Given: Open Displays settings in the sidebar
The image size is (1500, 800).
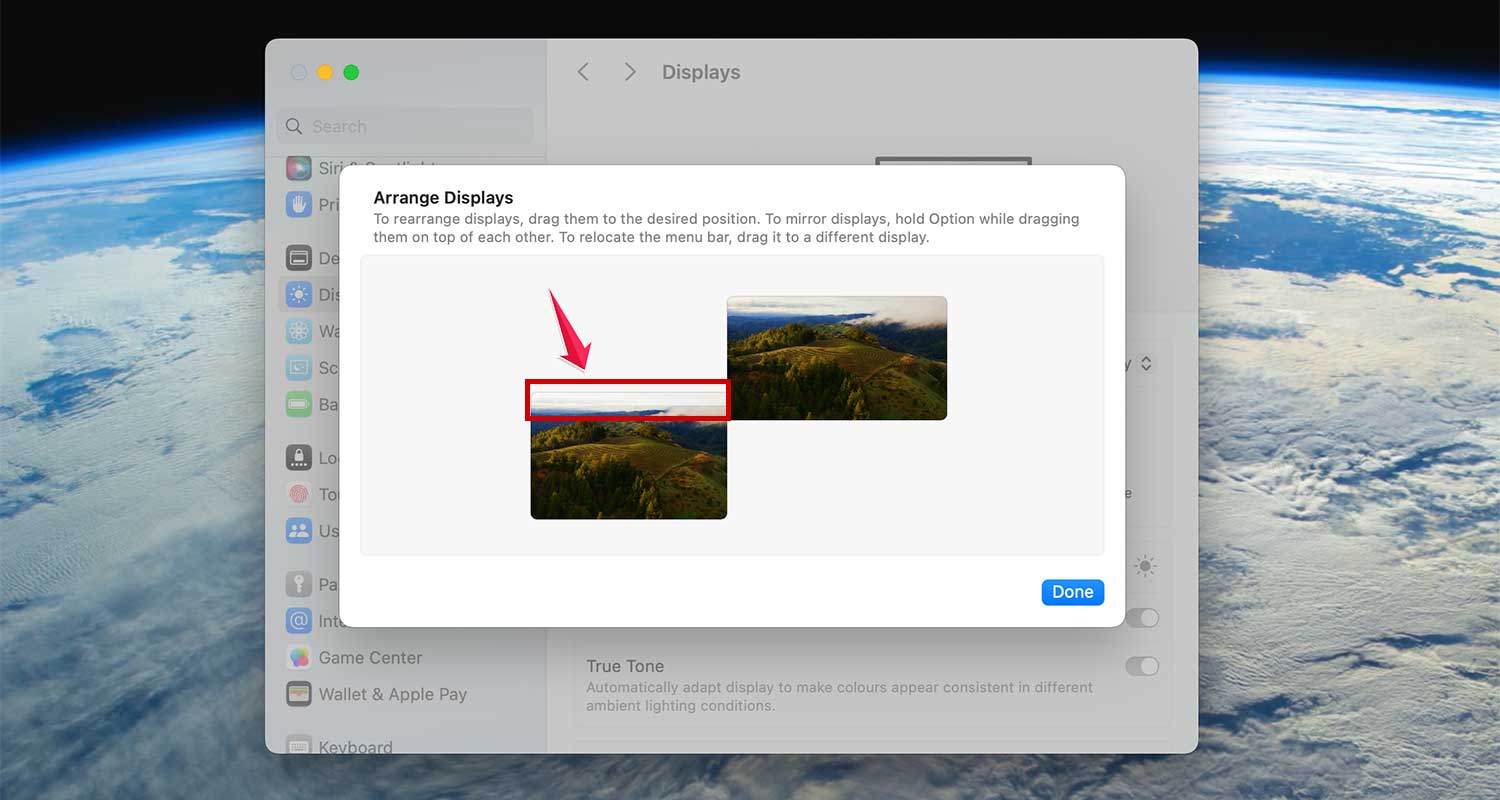Looking at the screenshot, I should pos(299,294).
